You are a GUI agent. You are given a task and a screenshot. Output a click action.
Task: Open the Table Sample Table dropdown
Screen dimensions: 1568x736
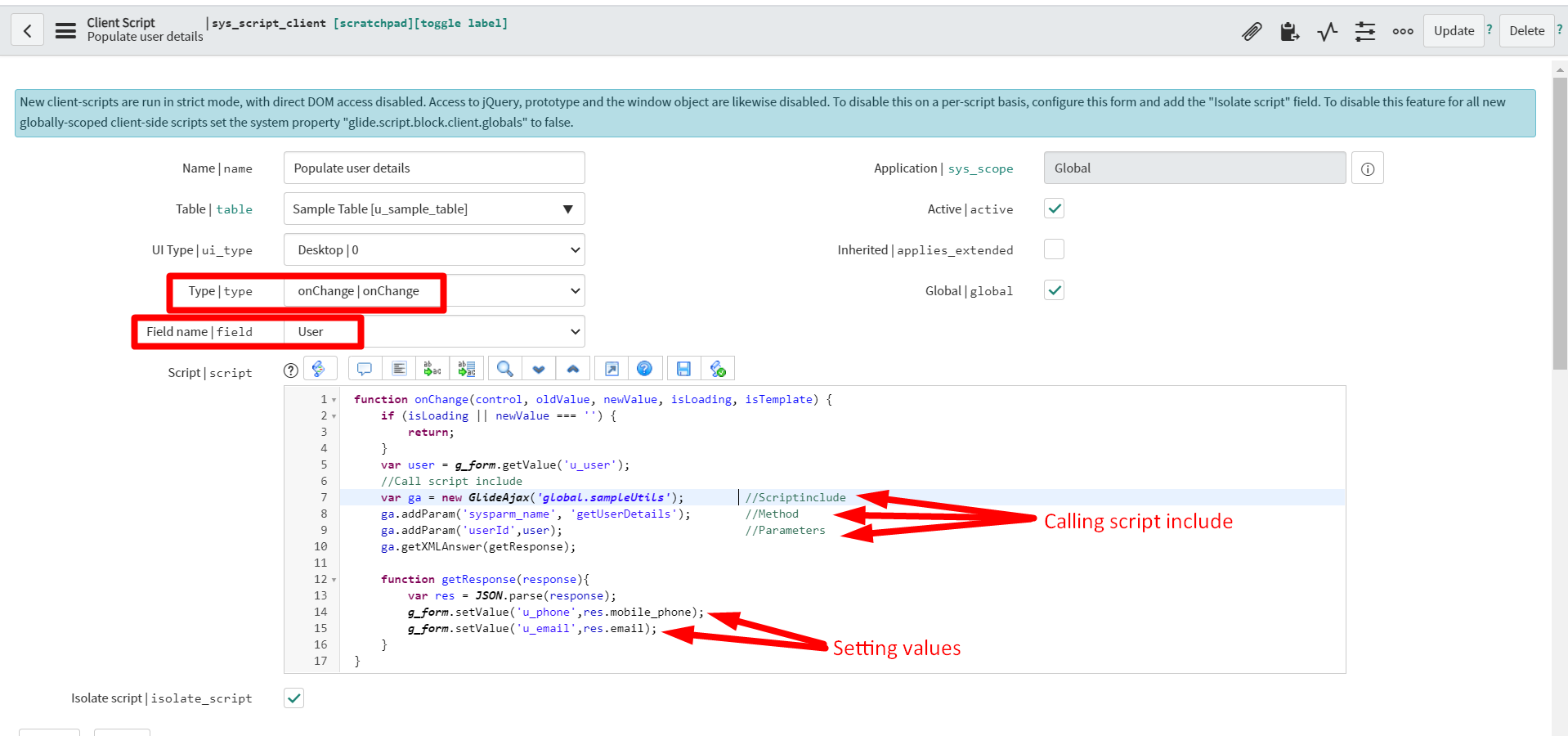click(434, 209)
